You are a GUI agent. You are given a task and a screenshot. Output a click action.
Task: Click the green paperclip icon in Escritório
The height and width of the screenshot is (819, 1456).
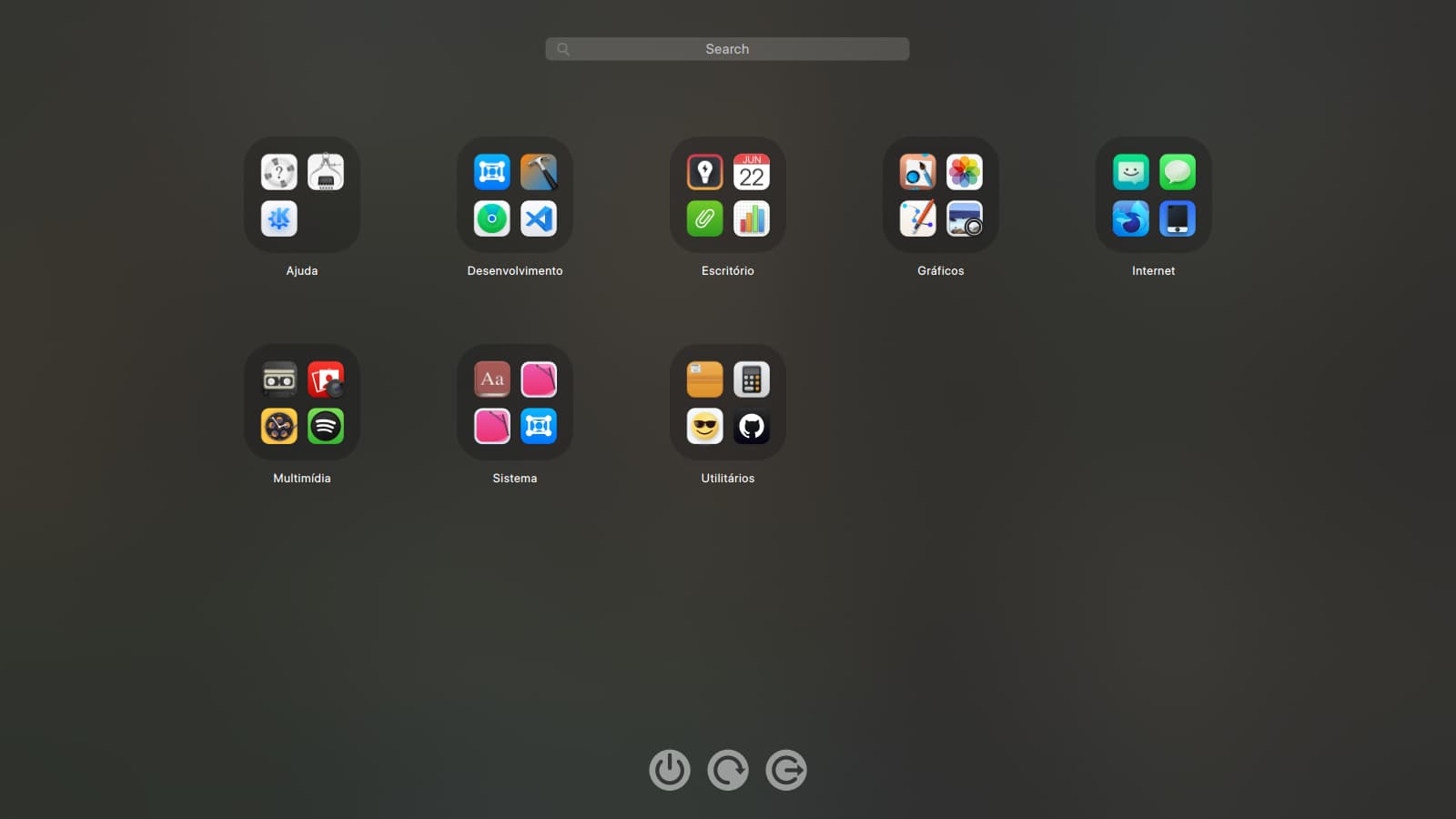705,218
